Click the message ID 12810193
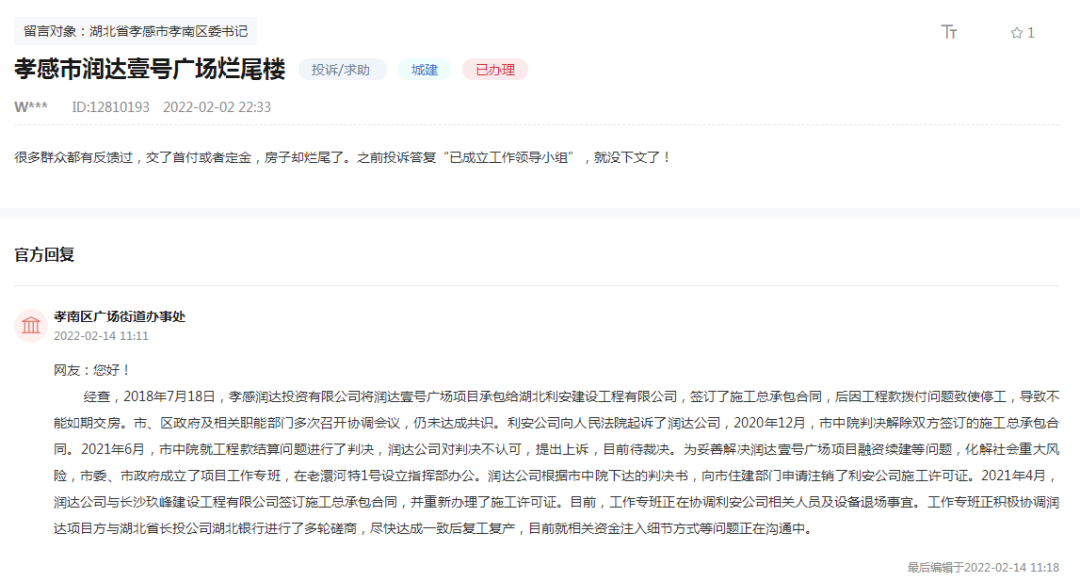Viewport: 1080px width, 581px height. [x=110, y=107]
